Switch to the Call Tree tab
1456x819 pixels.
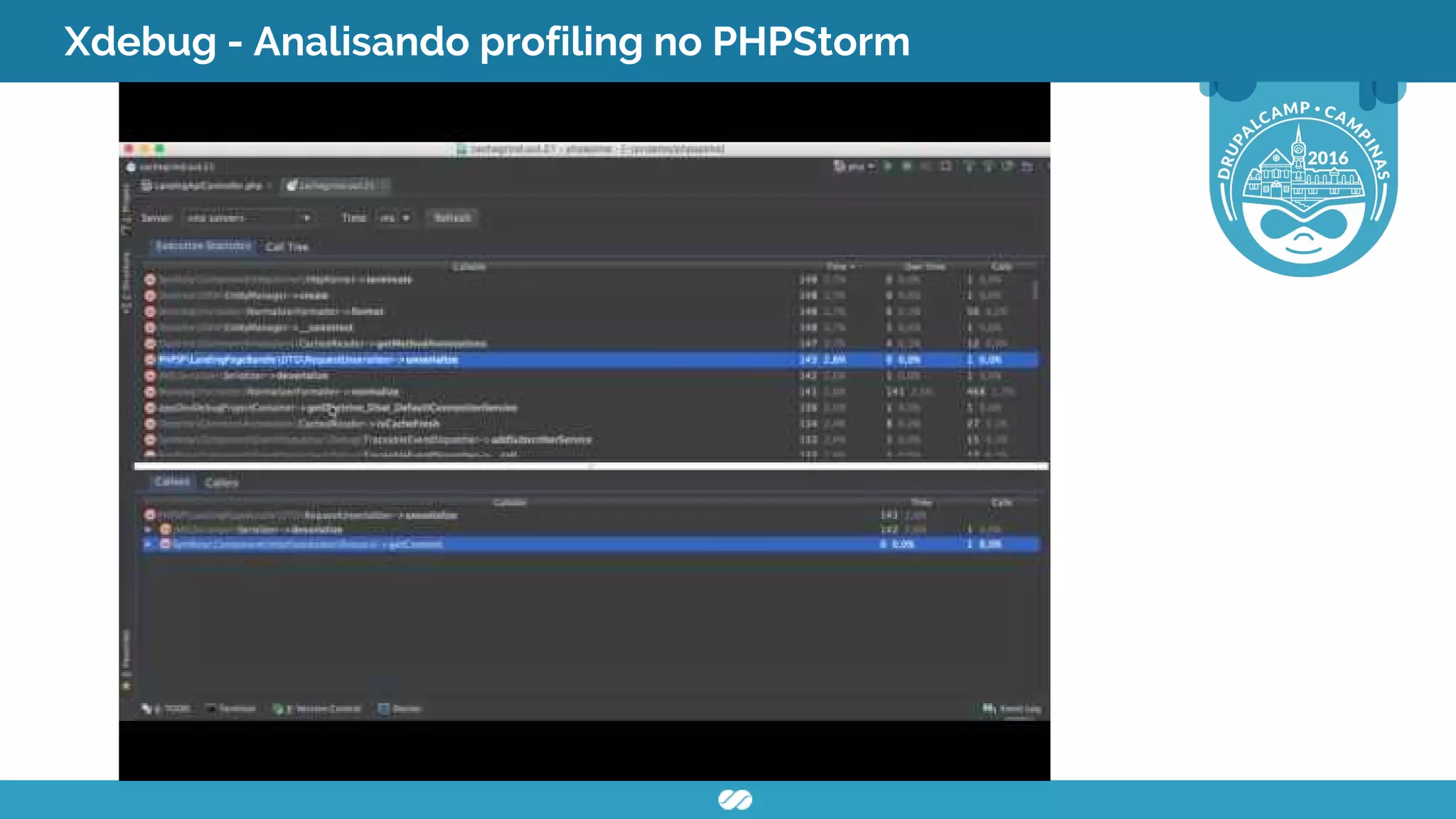coord(287,247)
